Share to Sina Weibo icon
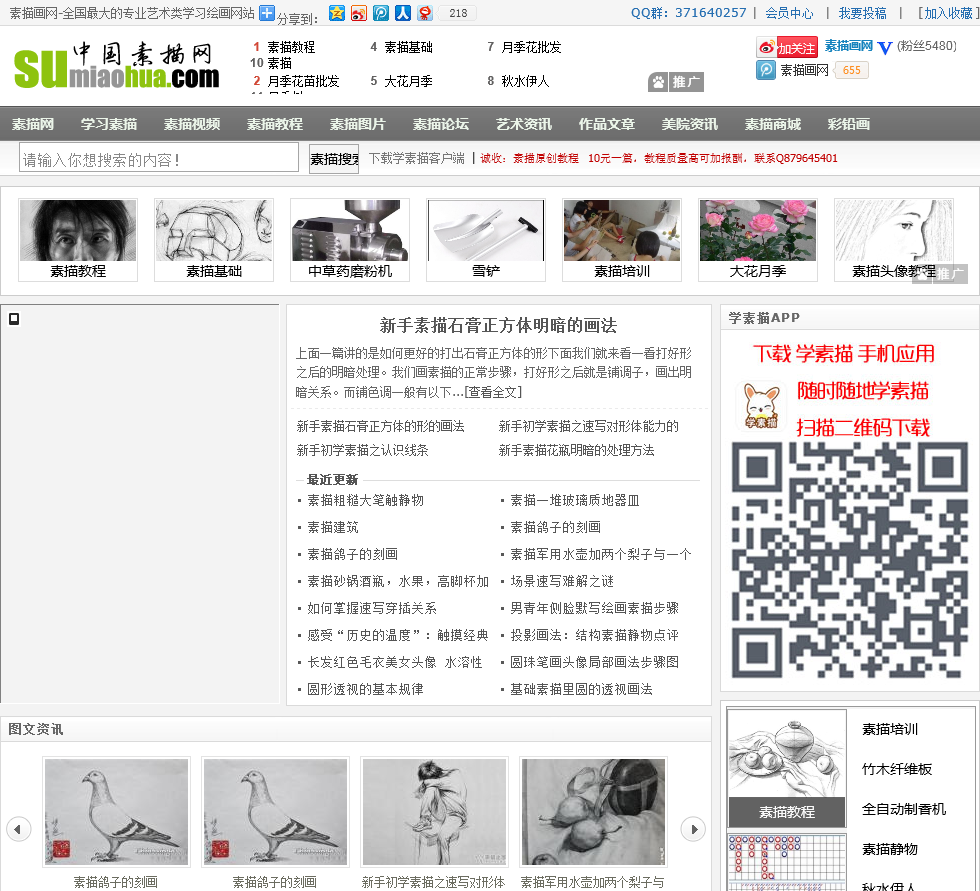The width and height of the screenshot is (980, 891). (359, 12)
